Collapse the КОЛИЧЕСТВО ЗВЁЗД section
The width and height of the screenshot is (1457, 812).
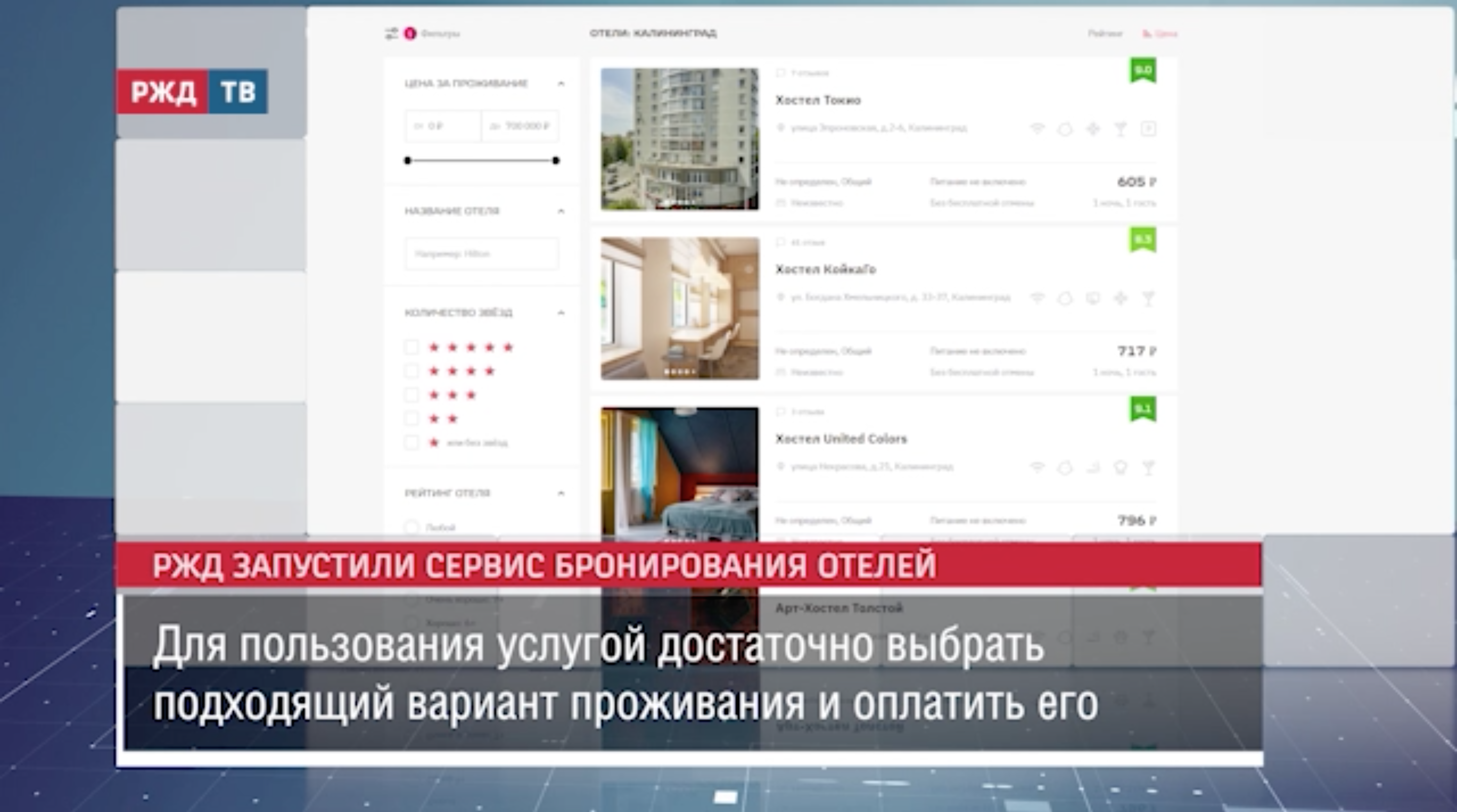coord(561,313)
